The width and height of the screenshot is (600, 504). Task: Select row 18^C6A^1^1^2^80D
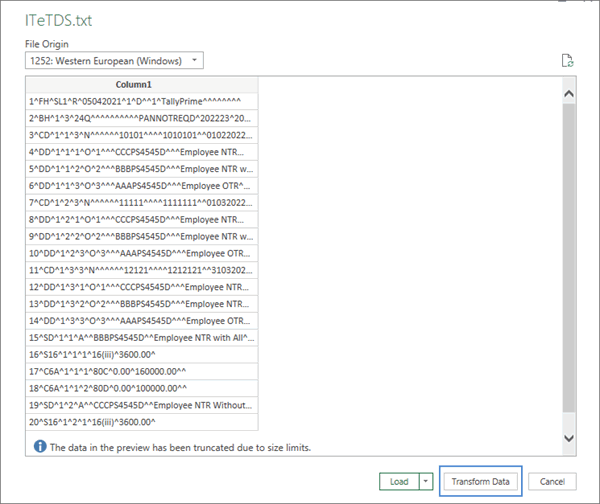pyautogui.click(x=142, y=388)
